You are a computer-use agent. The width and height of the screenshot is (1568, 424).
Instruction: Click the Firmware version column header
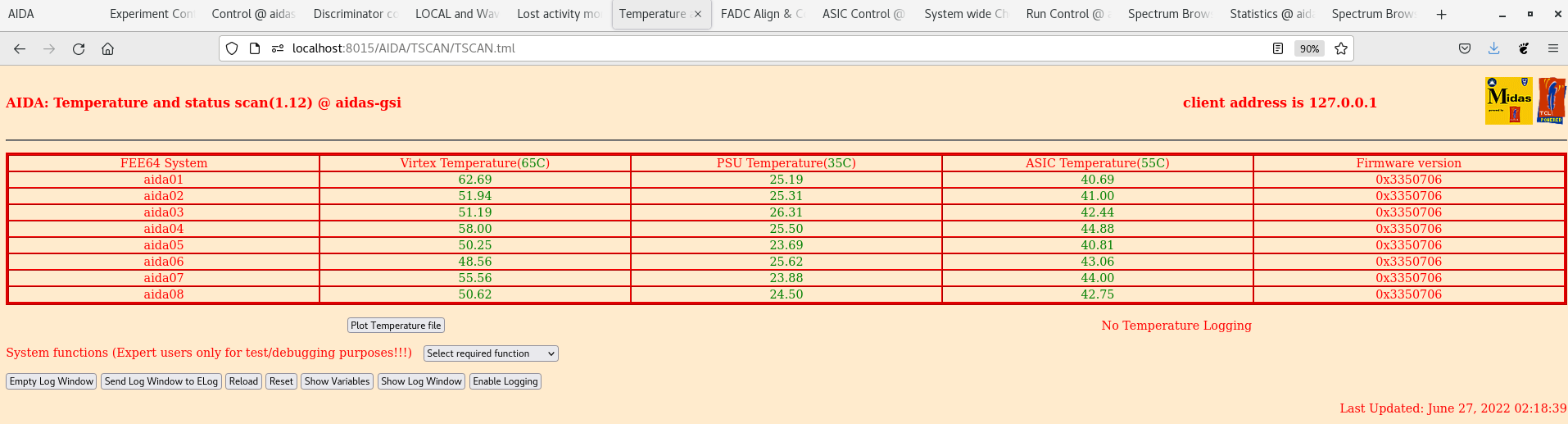coord(1409,163)
